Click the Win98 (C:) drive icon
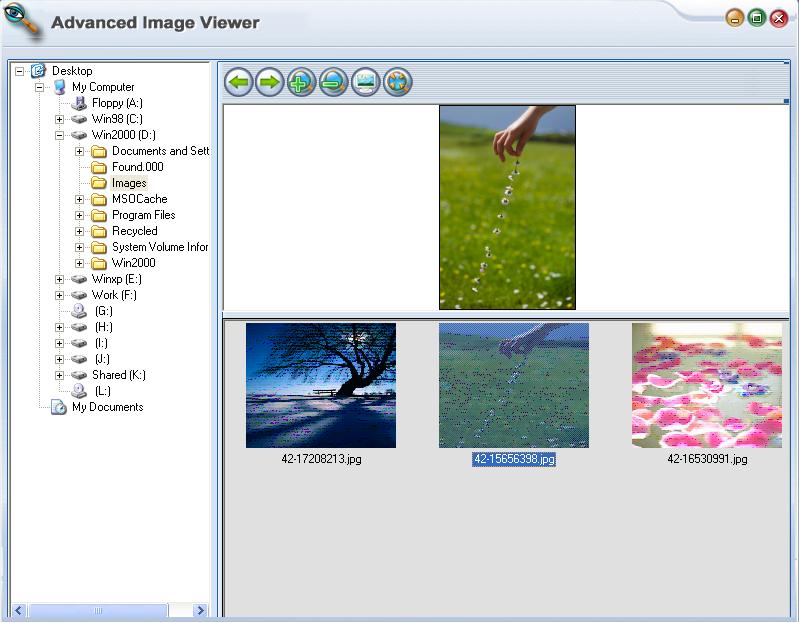This screenshot has height=623, width=799. click(x=79, y=119)
